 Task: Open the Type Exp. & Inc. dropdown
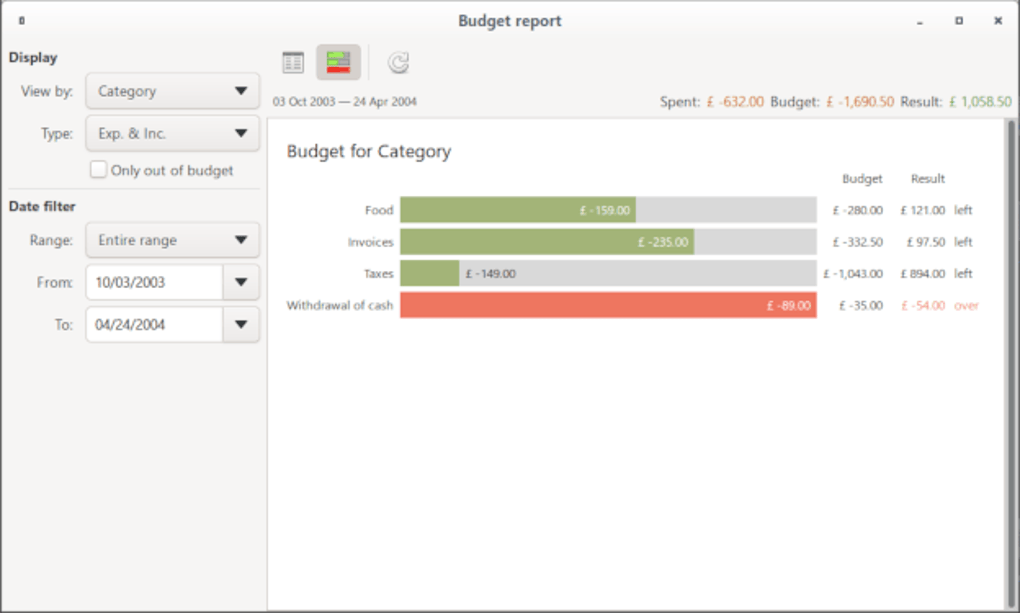[x=172, y=133]
